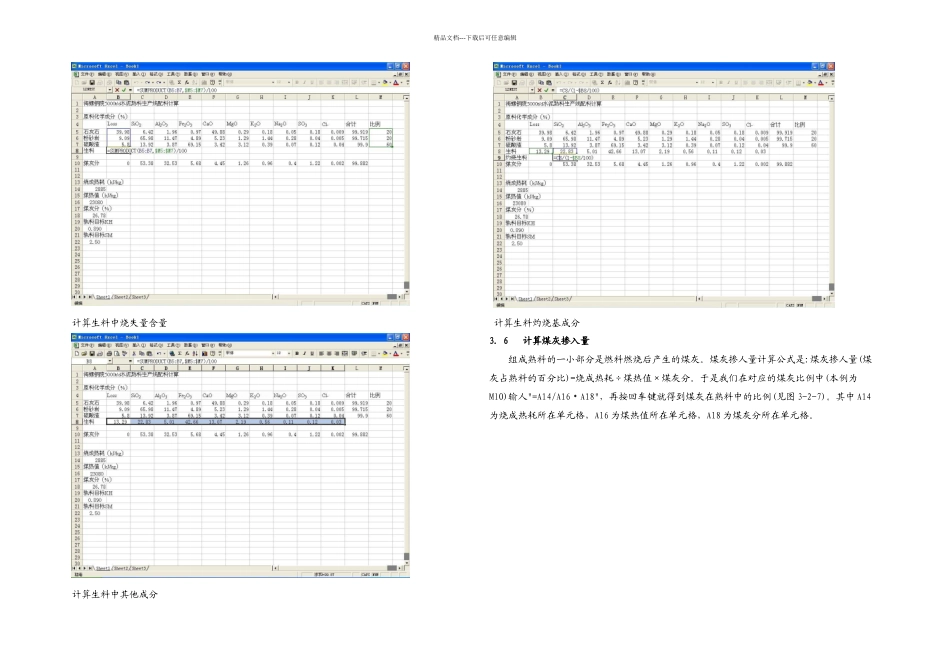Click Fill Color bucket in lower-left Excel window

point(385,353)
